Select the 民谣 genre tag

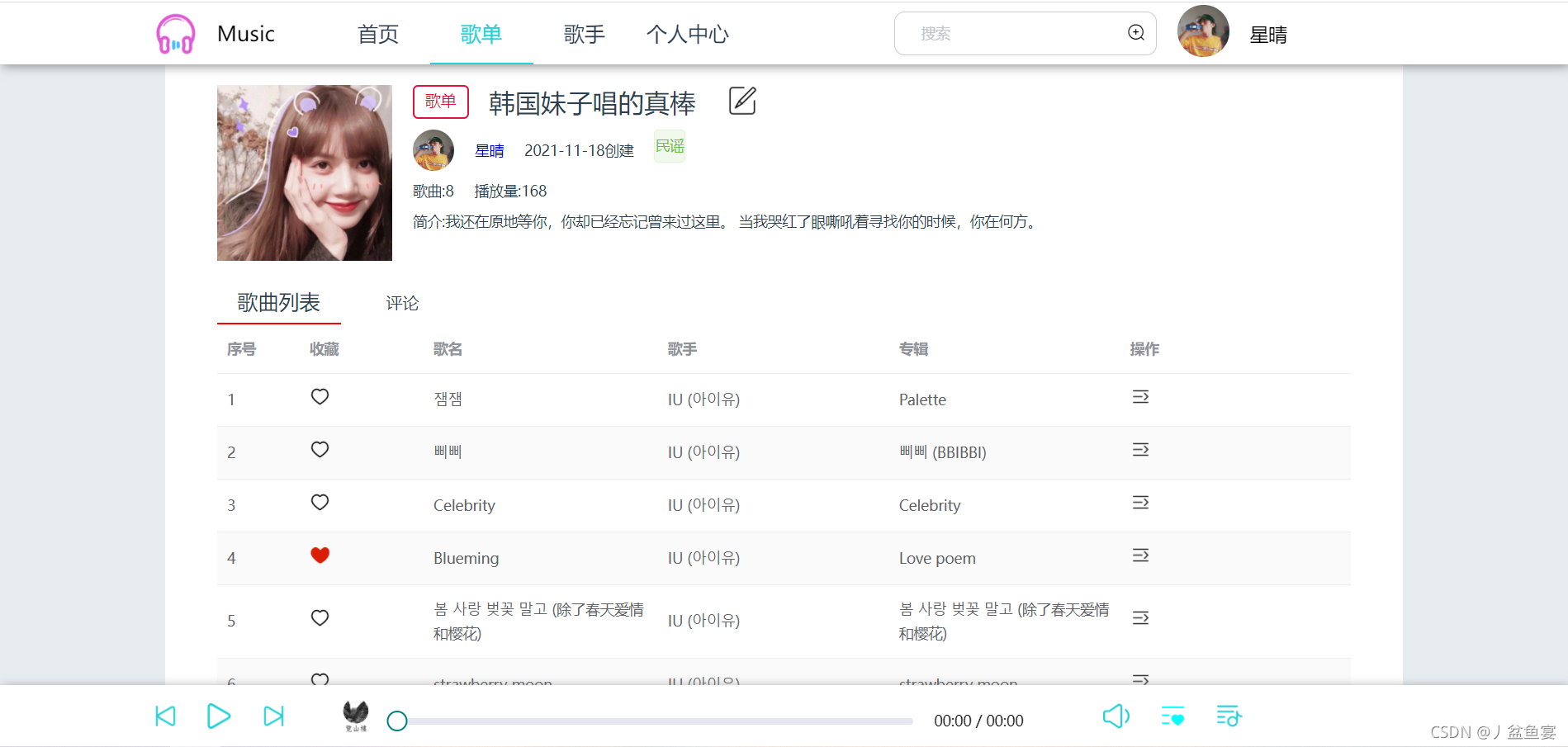[670, 146]
